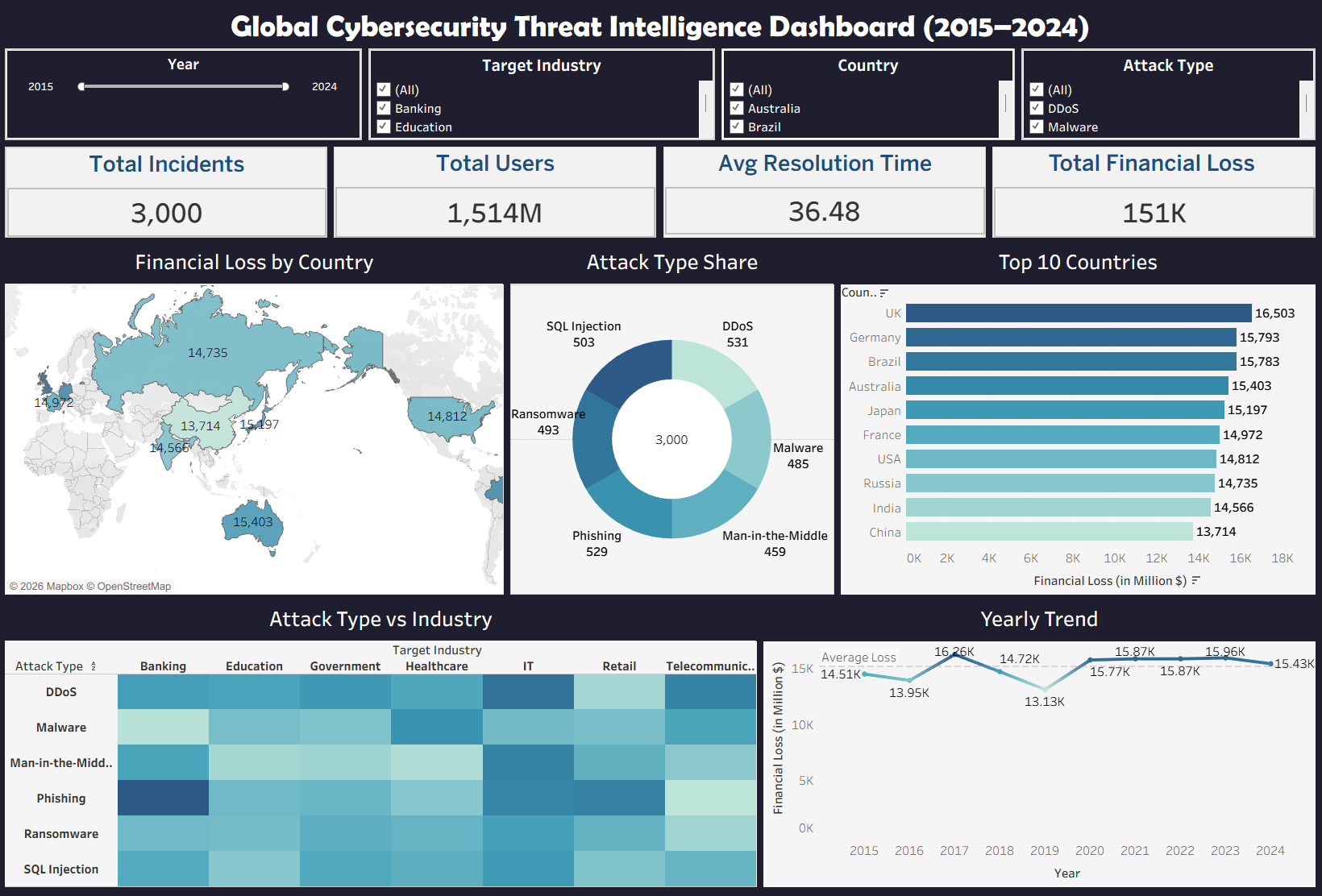This screenshot has width=1322, height=896.
Task: Click sort icon next to Financial Loss axis label
Action: 1196,581
